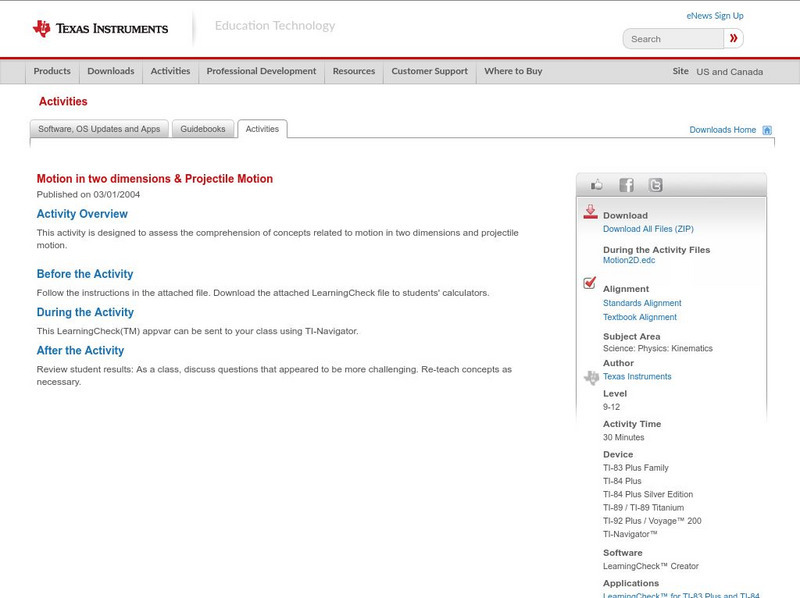Open the Standards Alignment link
This screenshot has width=800, height=598.
click(642, 303)
